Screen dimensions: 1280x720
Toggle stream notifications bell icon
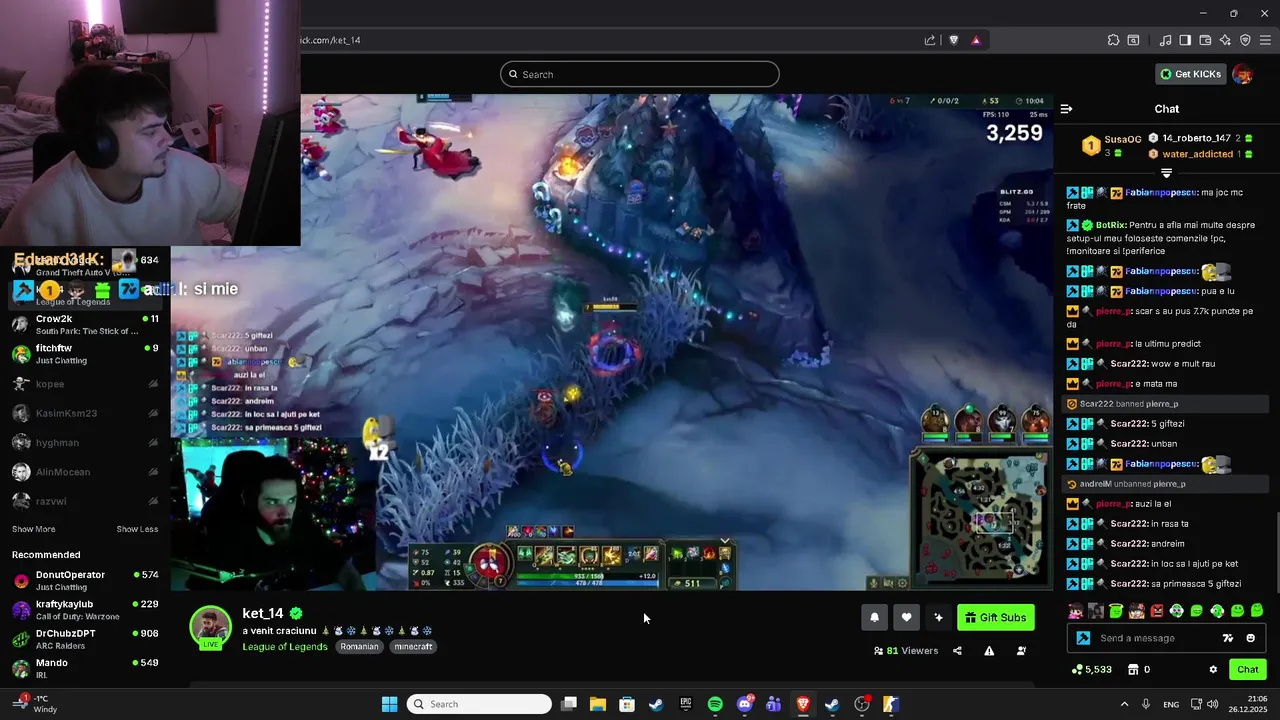(x=874, y=617)
